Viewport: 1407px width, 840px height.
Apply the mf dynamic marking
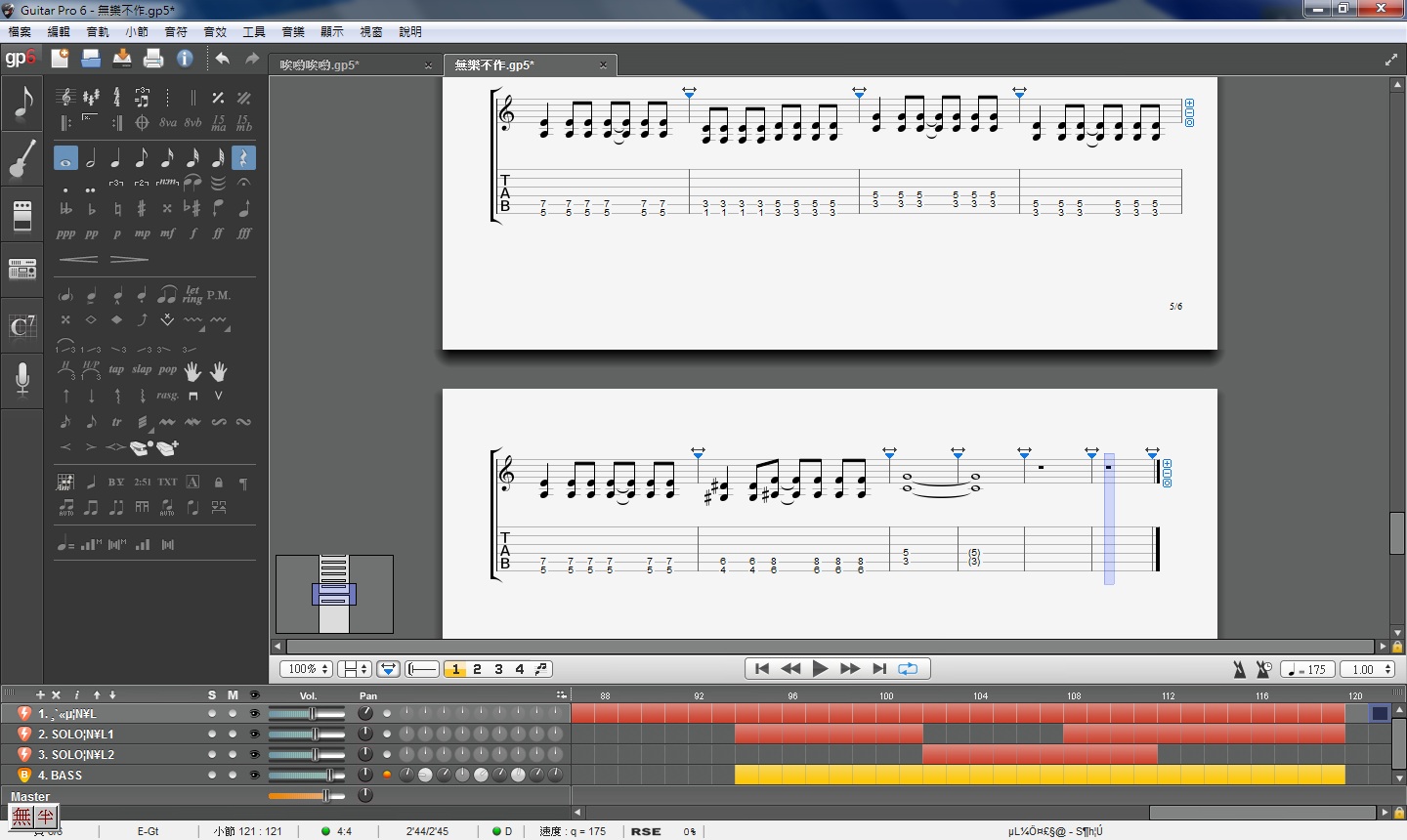[x=168, y=233]
